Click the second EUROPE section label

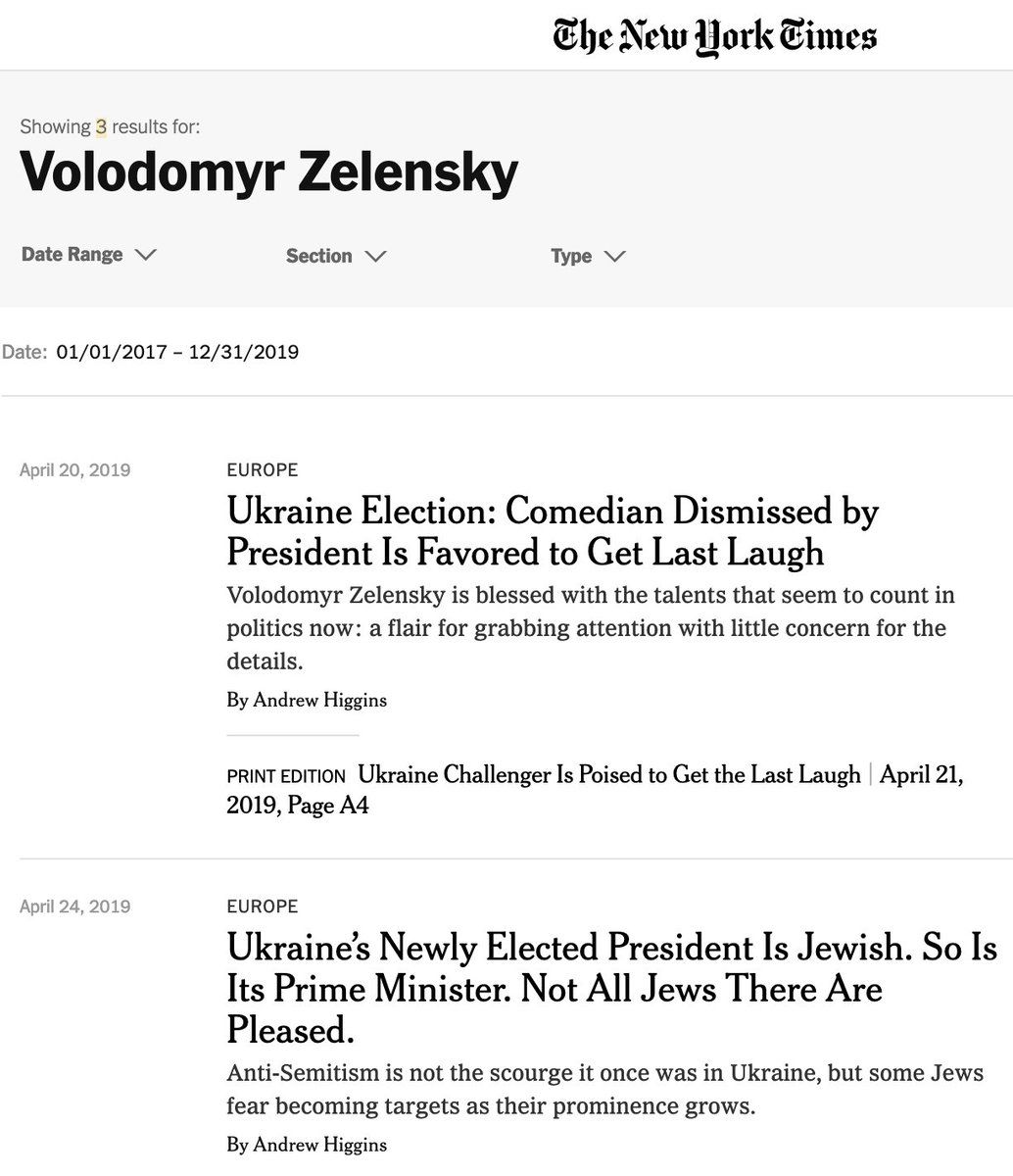[x=263, y=906]
